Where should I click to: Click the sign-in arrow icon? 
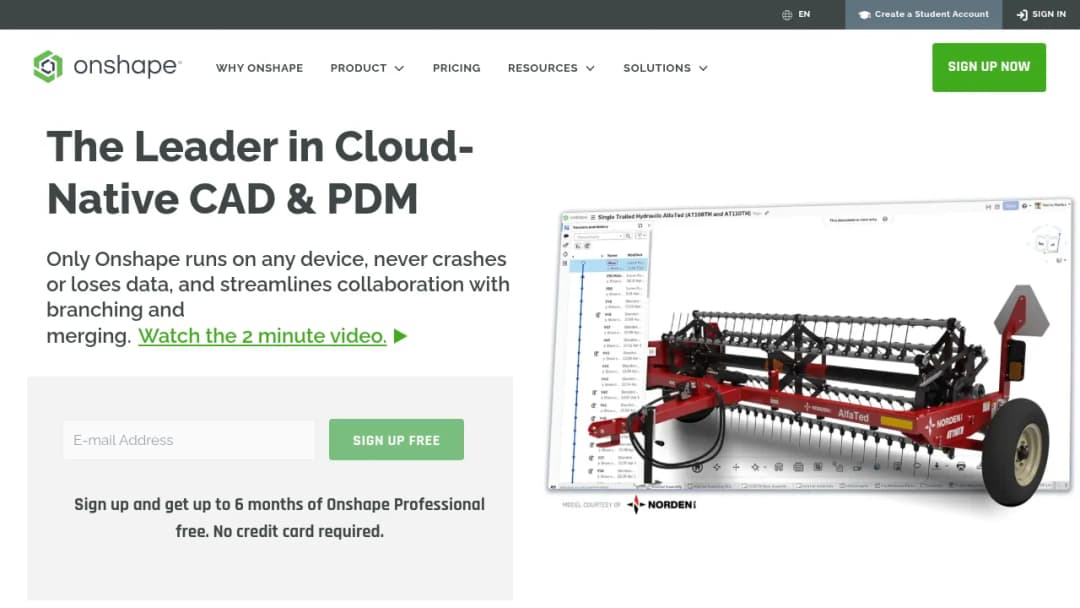point(1022,14)
